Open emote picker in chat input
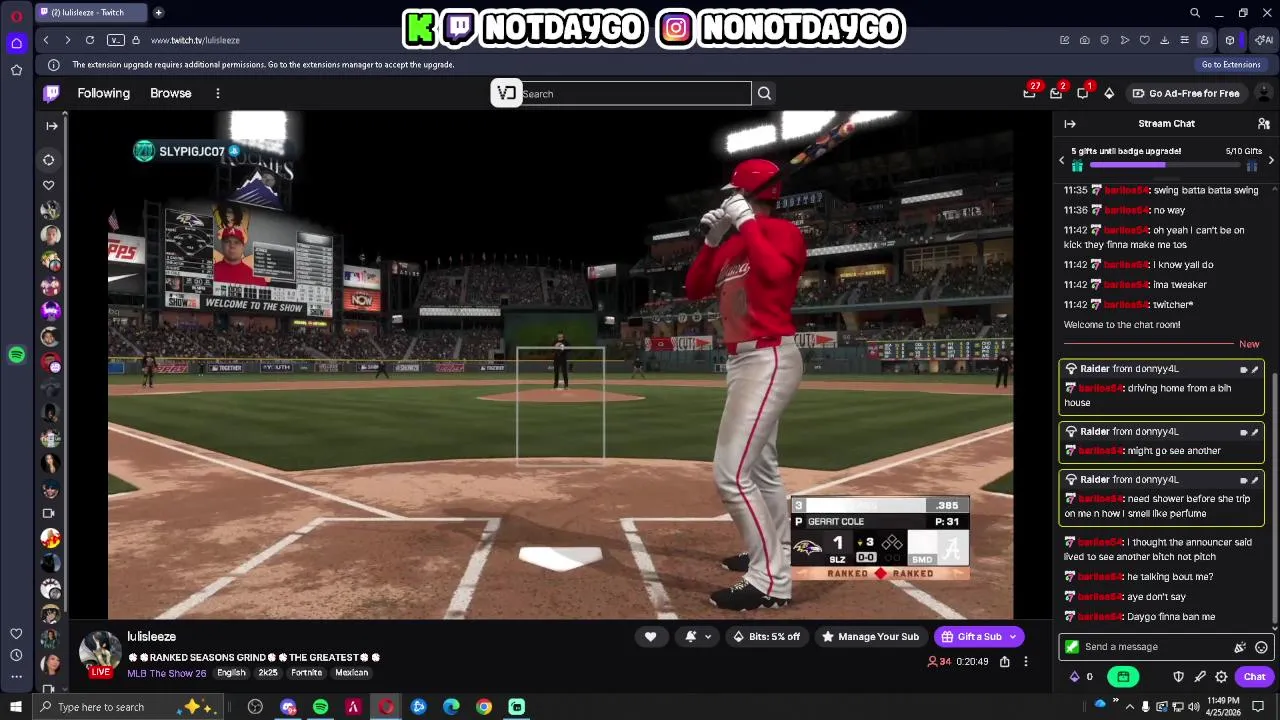 click(x=1261, y=647)
